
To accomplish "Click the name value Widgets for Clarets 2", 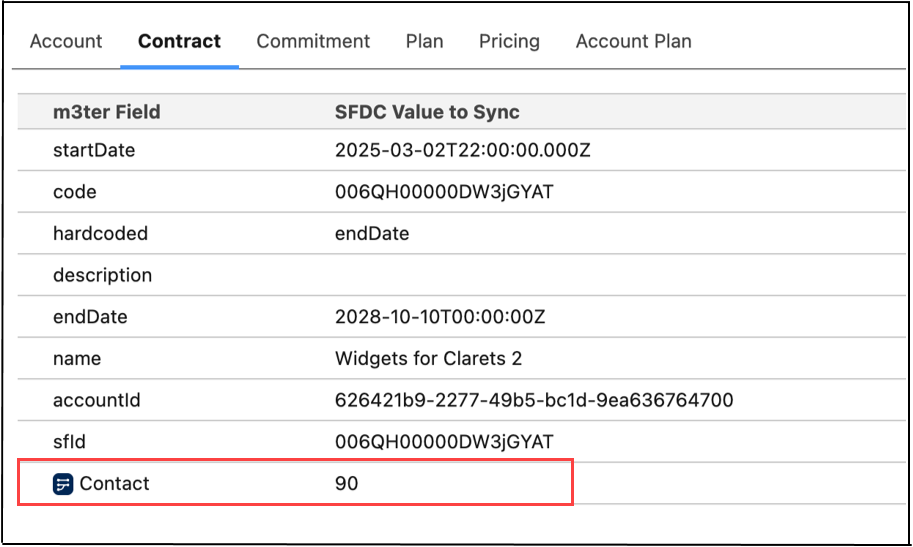I will pos(428,358).
